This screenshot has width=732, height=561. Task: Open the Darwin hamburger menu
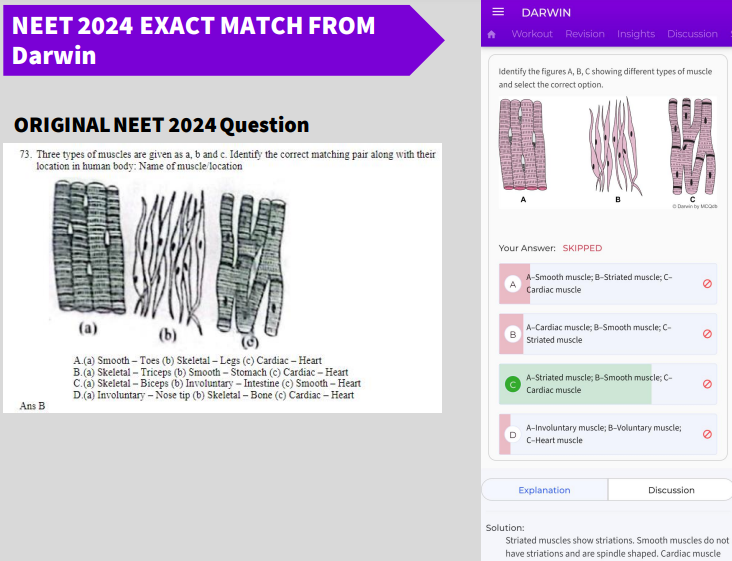coord(498,12)
